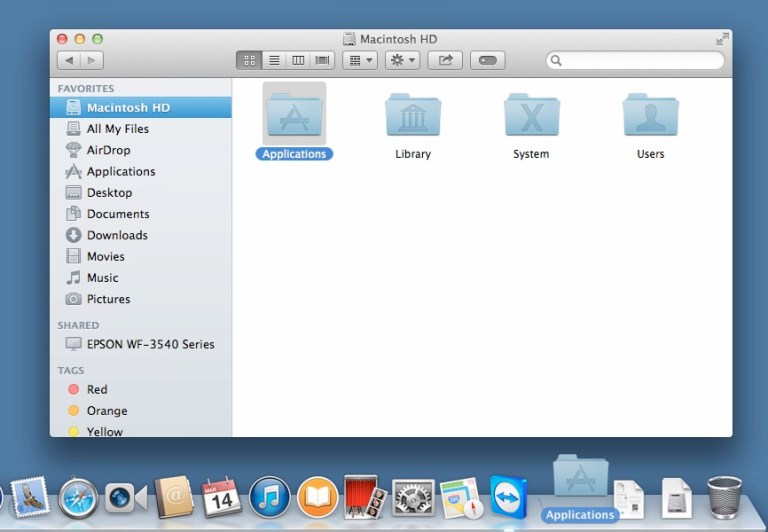Switch to column view in toolbar
The image size is (768, 532).
click(x=298, y=61)
